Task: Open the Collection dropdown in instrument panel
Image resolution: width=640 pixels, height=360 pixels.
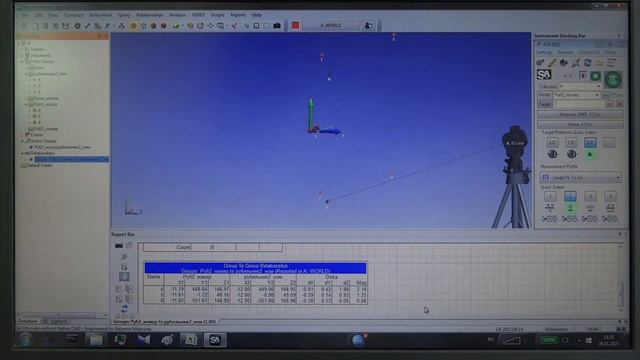Action: pyautogui.click(x=580, y=87)
